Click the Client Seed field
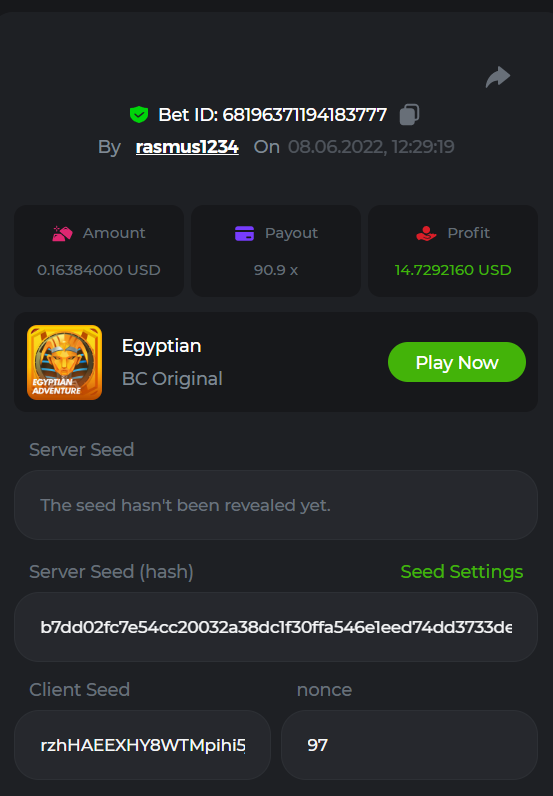Image resolution: width=553 pixels, height=796 pixels. 142,745
